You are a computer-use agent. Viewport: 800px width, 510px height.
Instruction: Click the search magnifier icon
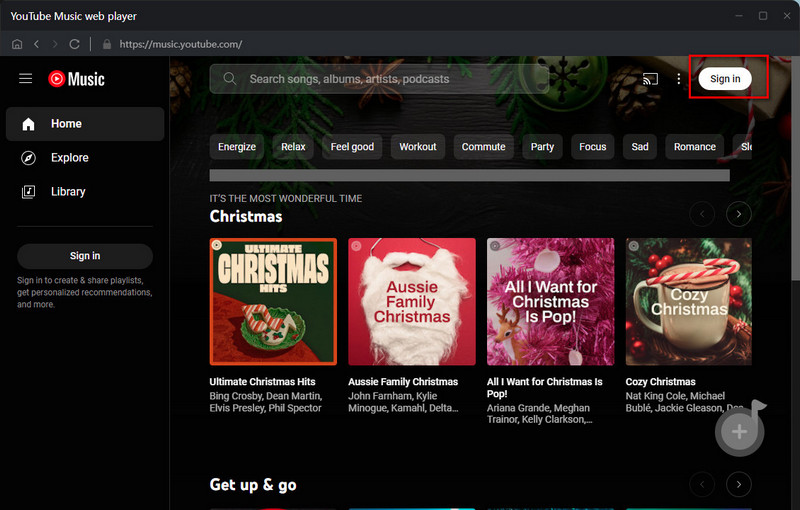(x=230, y=79)
